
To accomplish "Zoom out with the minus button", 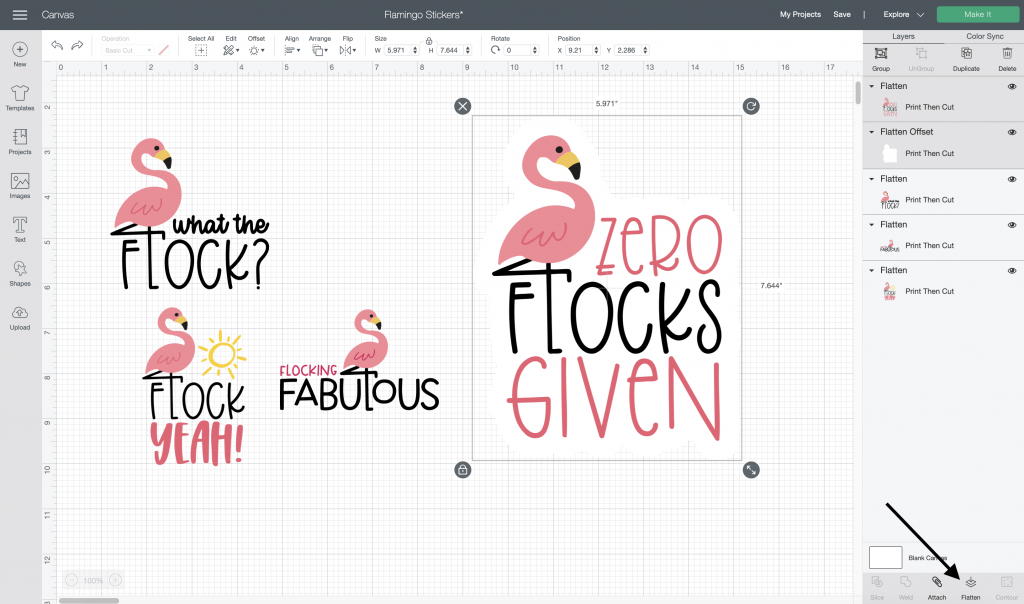I will pos(72,580).
